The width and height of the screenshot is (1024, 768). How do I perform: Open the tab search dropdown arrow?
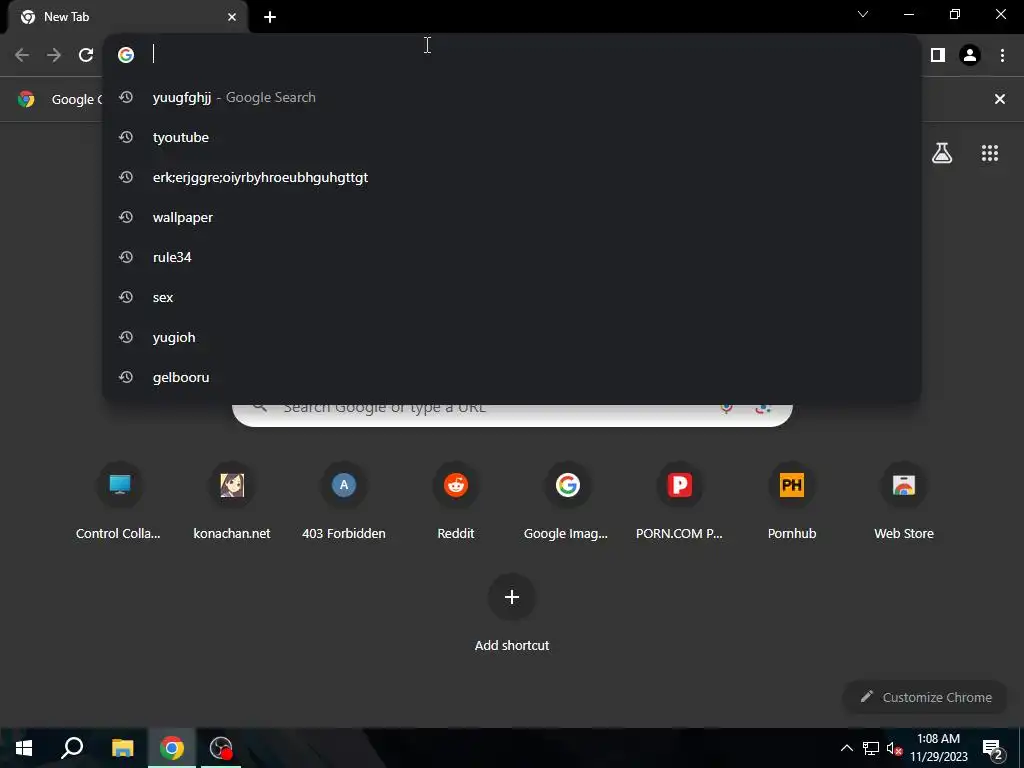click(x=863, y=14)
